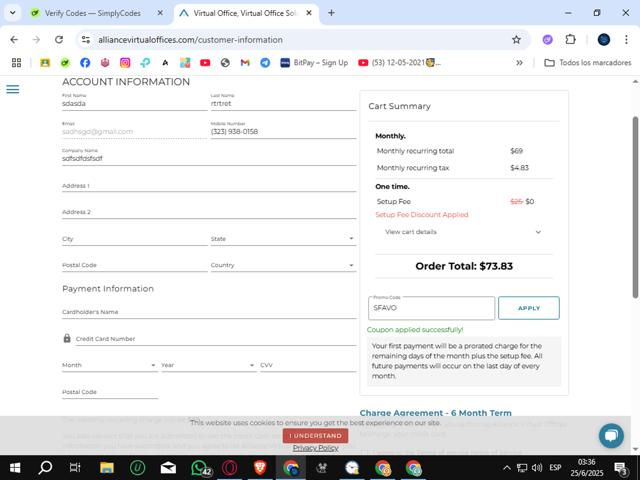Open the Country dropdown
Viewport: 640px width, 480px height.
coord(283,265)
